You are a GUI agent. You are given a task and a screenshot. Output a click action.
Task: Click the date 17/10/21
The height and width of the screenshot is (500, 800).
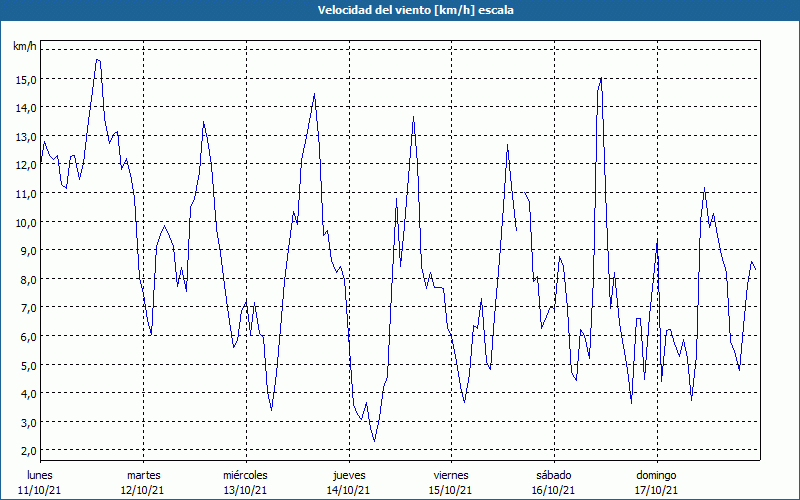tap(656, 490)
